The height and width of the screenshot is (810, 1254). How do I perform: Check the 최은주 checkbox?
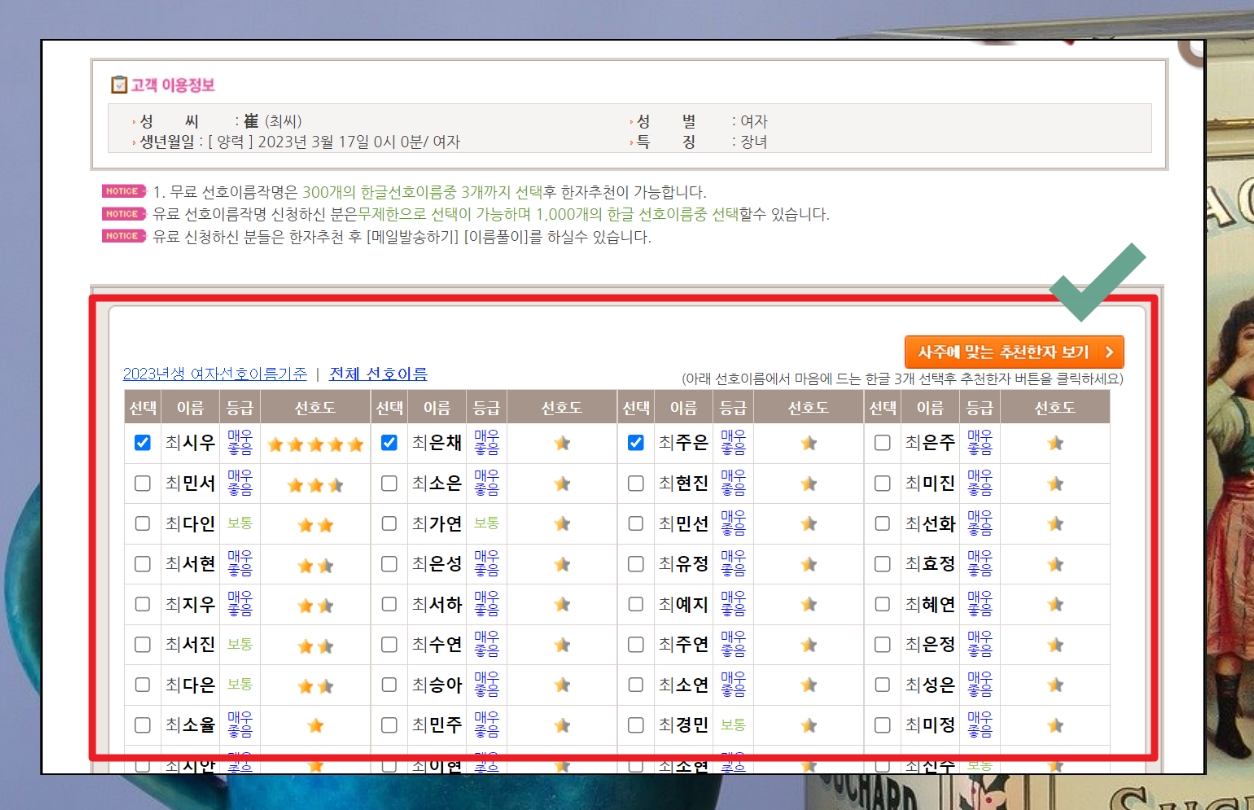[x=882, y=443]
